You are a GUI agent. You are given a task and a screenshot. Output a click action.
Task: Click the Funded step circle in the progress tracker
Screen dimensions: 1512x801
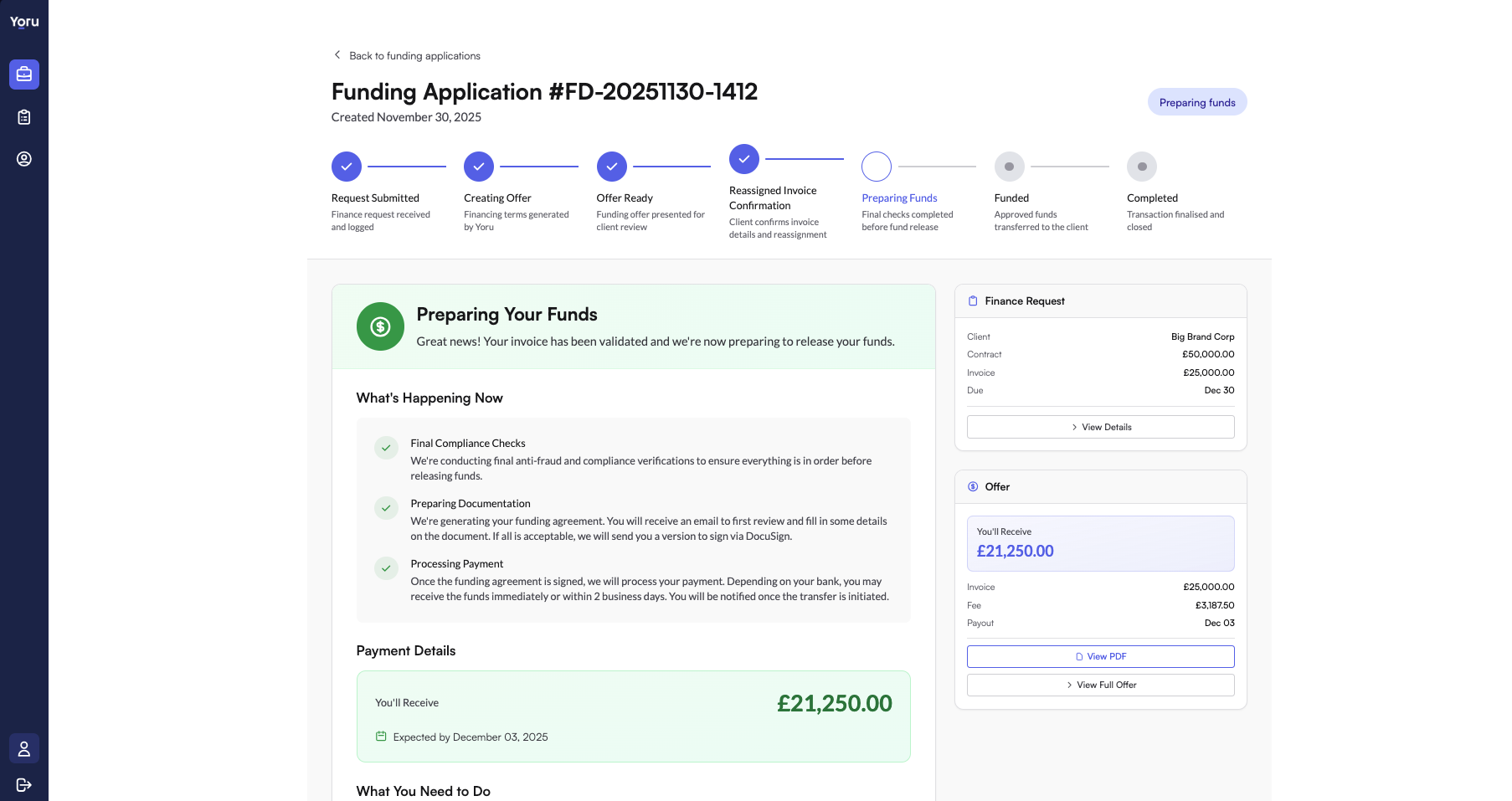1009,166
